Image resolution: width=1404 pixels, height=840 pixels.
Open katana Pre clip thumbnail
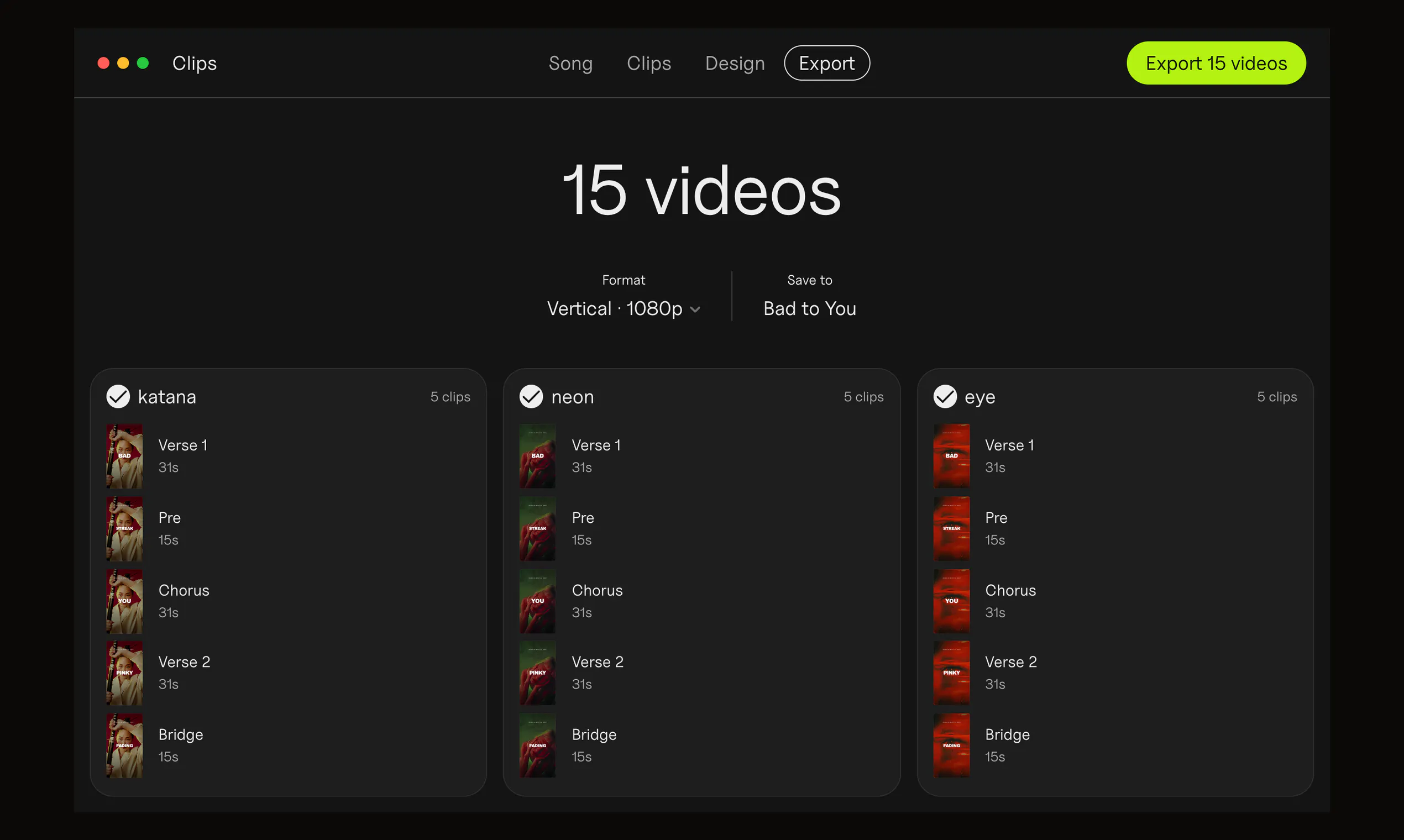point(124,528)
